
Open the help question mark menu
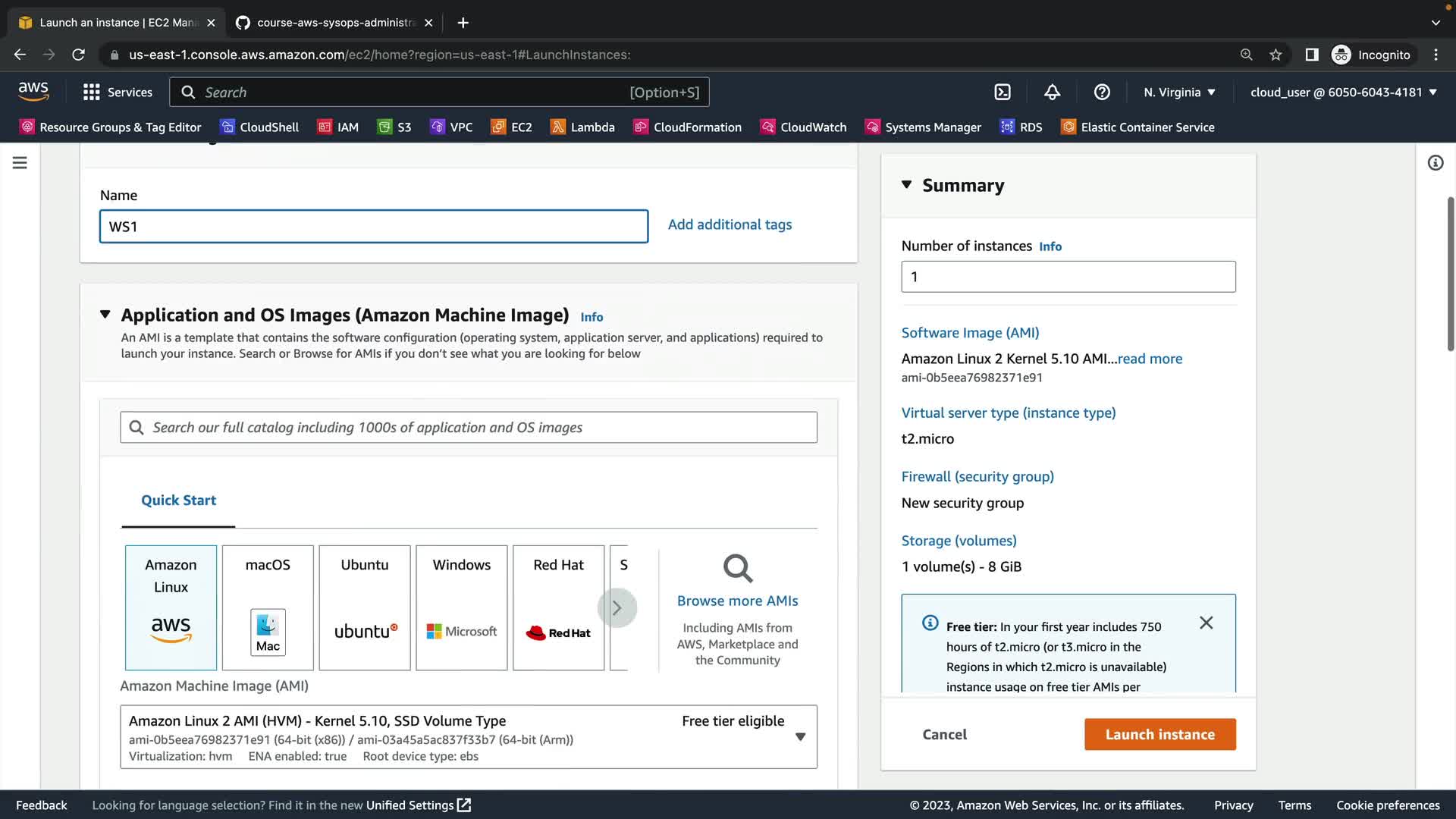(x=1102, y=92)
